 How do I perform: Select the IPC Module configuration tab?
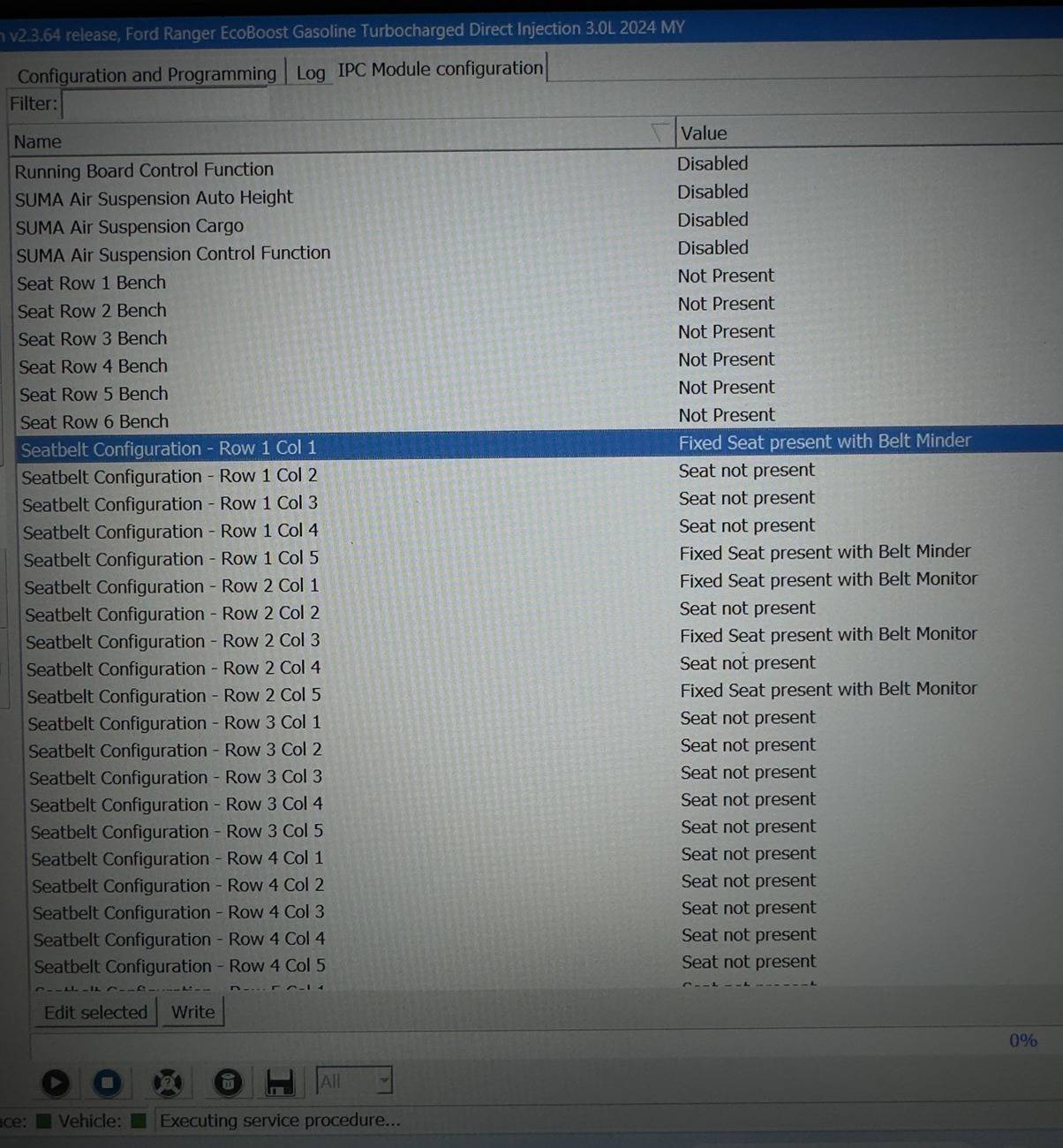(441, 69)
